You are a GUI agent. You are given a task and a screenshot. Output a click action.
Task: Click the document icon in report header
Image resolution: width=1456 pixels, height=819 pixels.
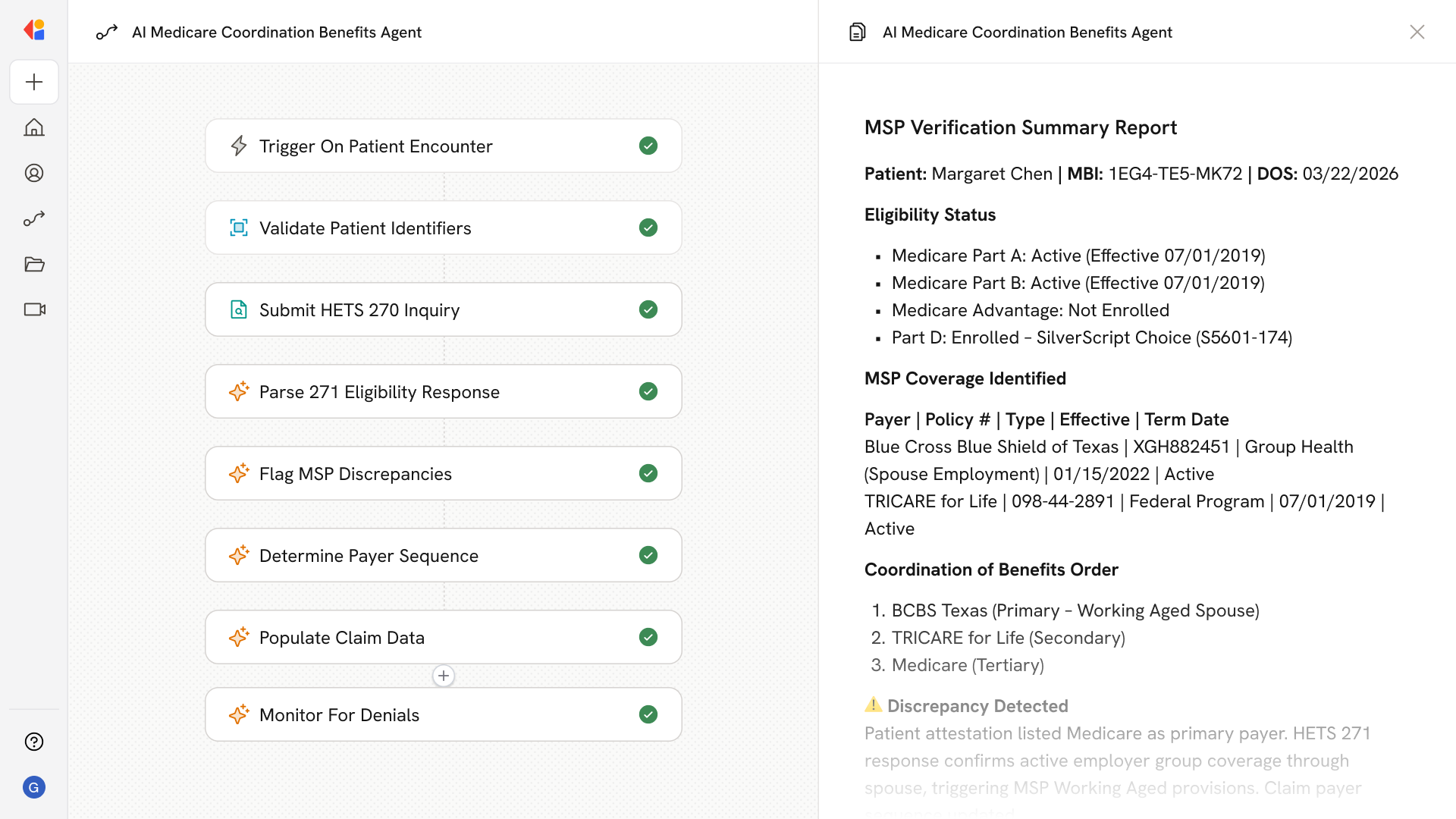coord(858,32)
